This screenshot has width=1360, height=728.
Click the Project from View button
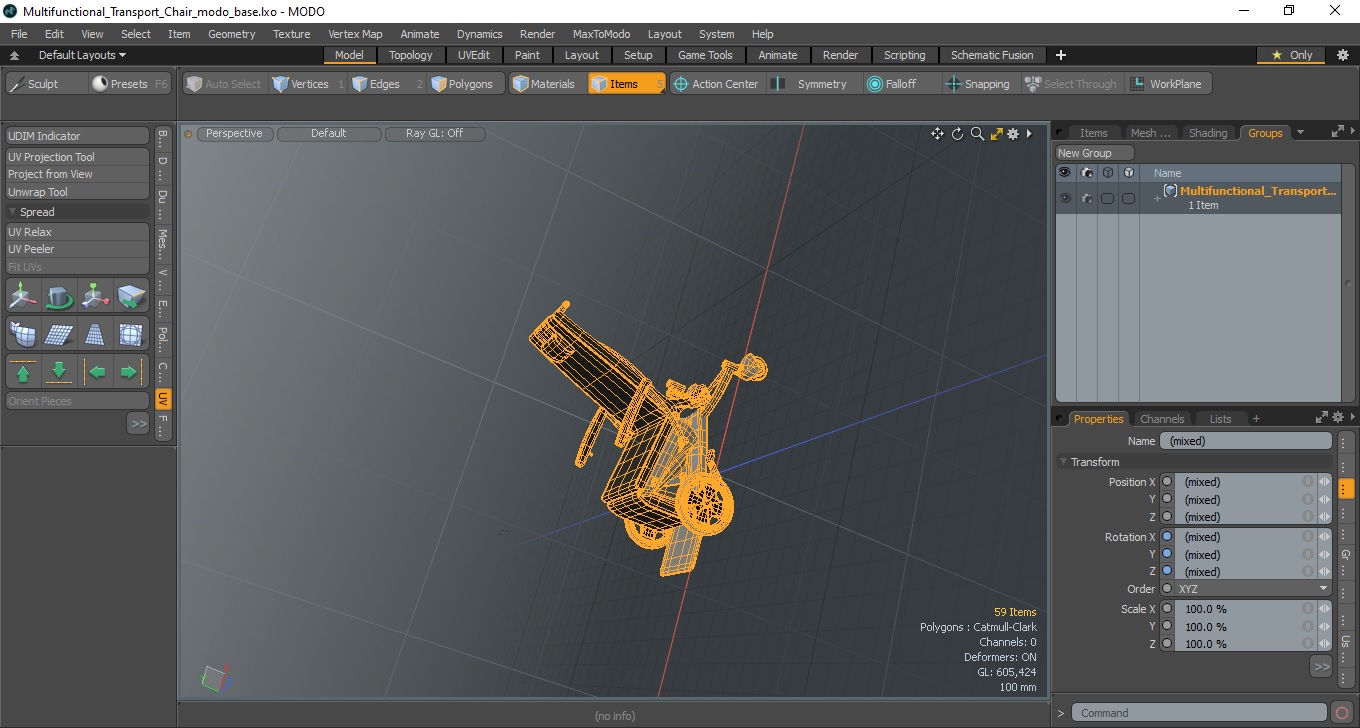pyautogui.click(x=78, y=174)
